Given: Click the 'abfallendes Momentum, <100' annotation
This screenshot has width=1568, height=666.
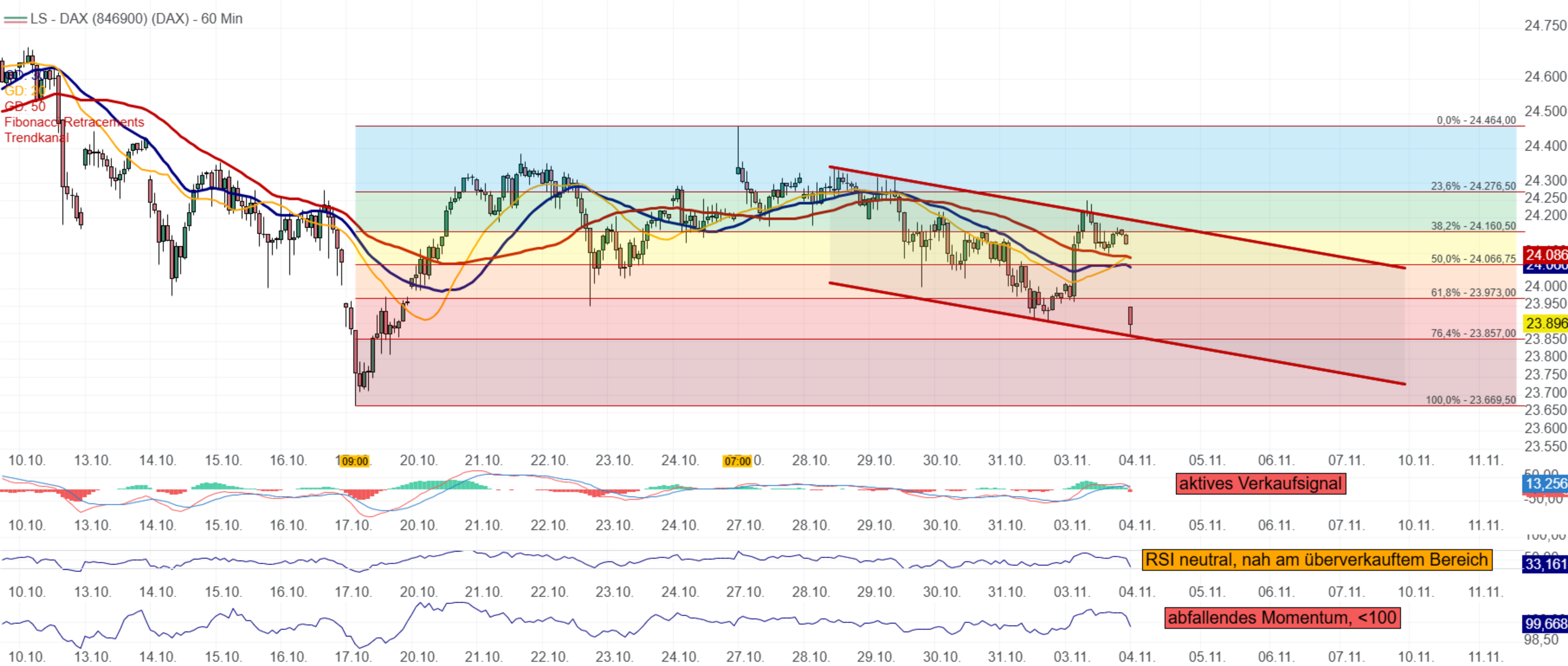Looking at the screenshot, I should 1282,618.
